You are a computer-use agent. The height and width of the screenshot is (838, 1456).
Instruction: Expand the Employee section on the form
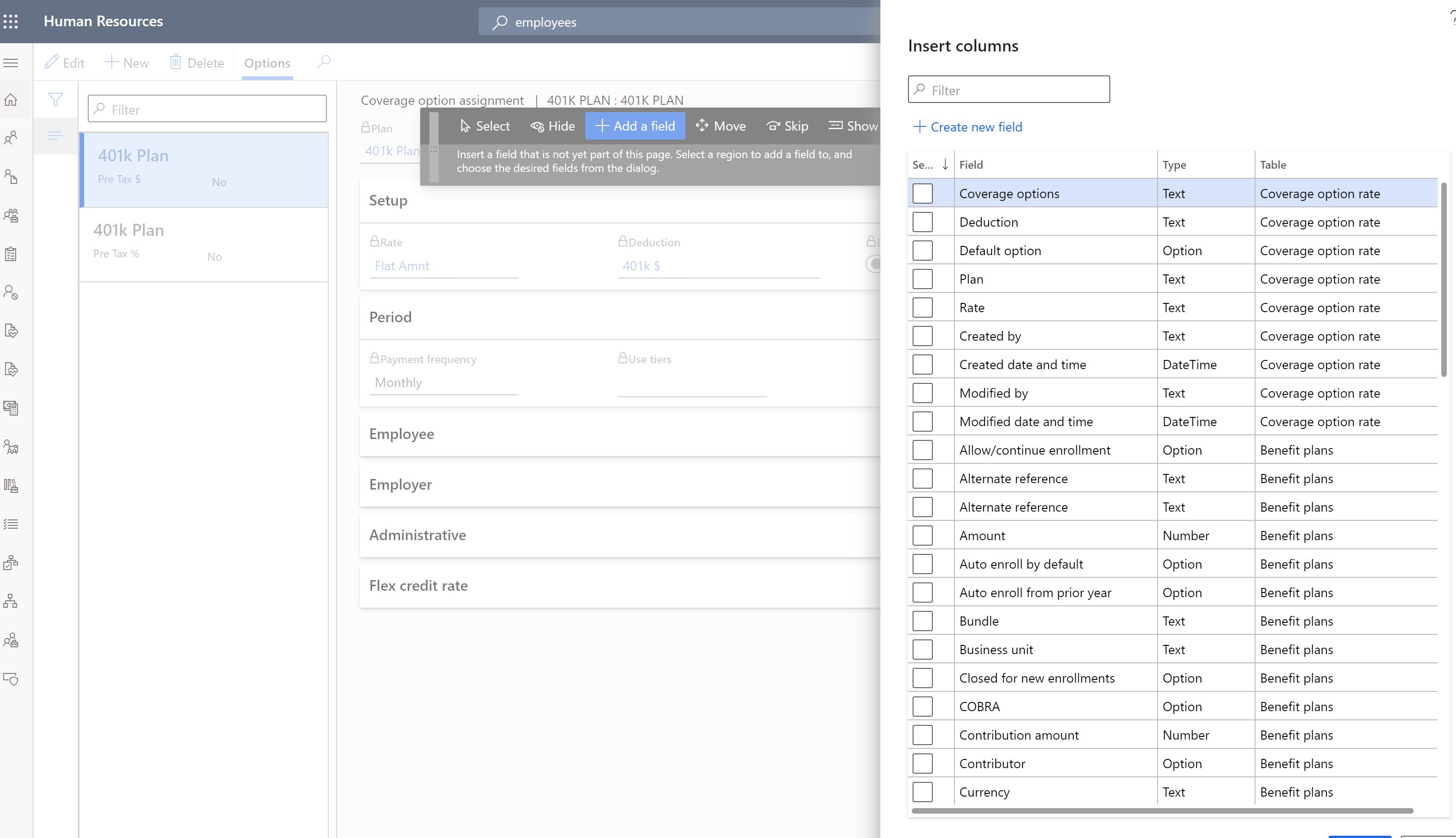pyautogui.click(x=402, y=433)
